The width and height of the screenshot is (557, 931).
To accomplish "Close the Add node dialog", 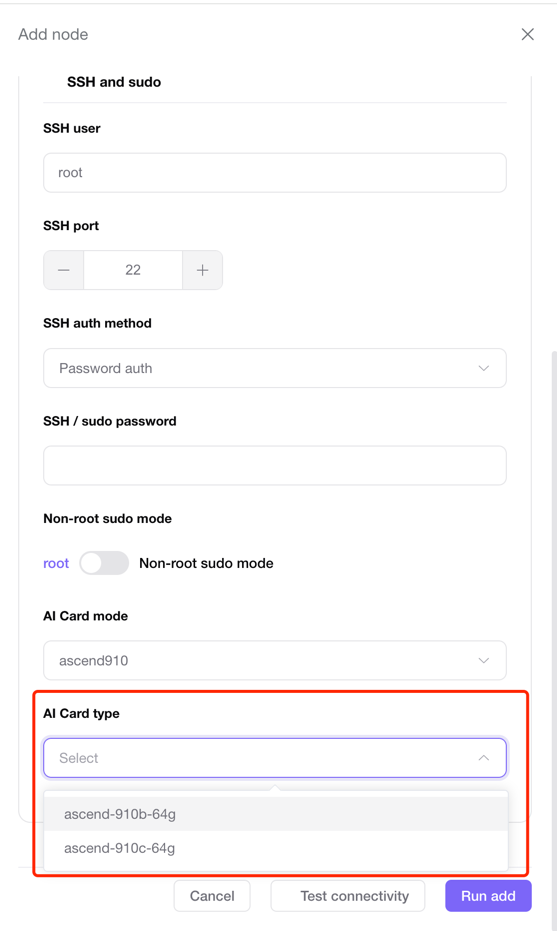I will (x=527, y=34).
